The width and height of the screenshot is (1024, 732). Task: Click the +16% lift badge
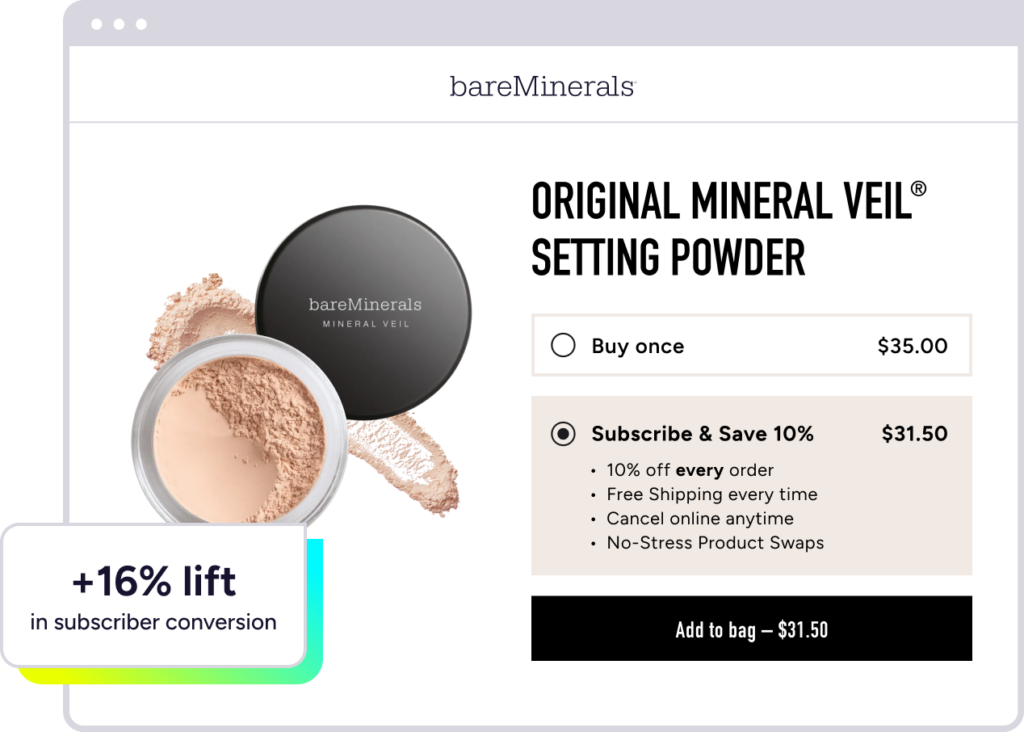153,596
